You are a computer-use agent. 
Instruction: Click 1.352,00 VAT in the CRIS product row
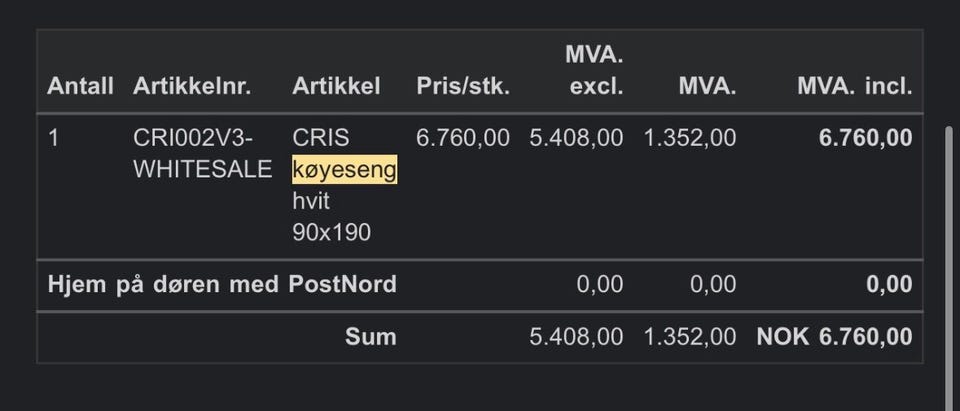[x=690, y=138]
